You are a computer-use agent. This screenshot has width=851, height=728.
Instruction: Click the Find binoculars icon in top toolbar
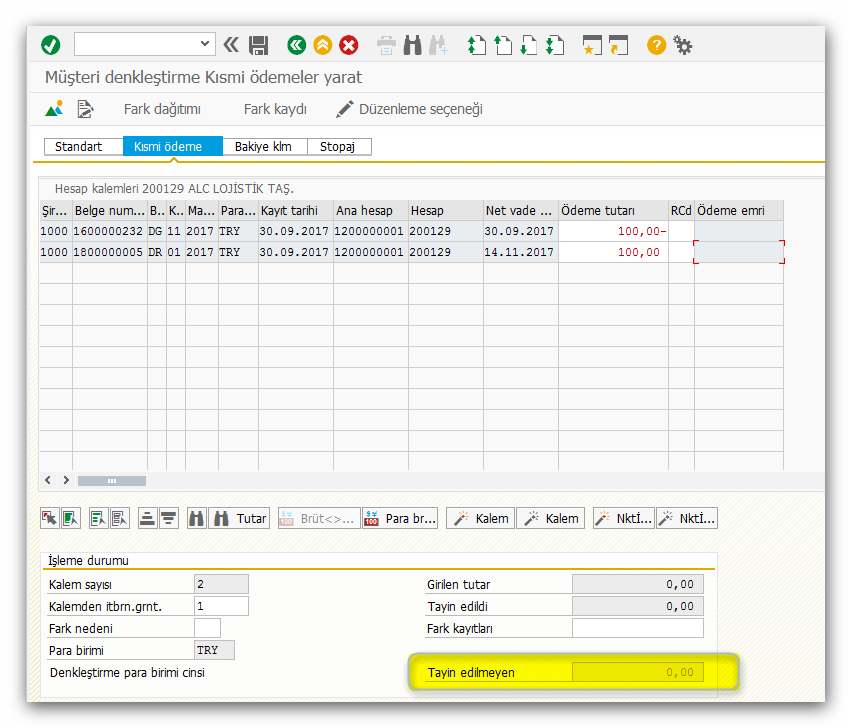click(x=412, y=45)
